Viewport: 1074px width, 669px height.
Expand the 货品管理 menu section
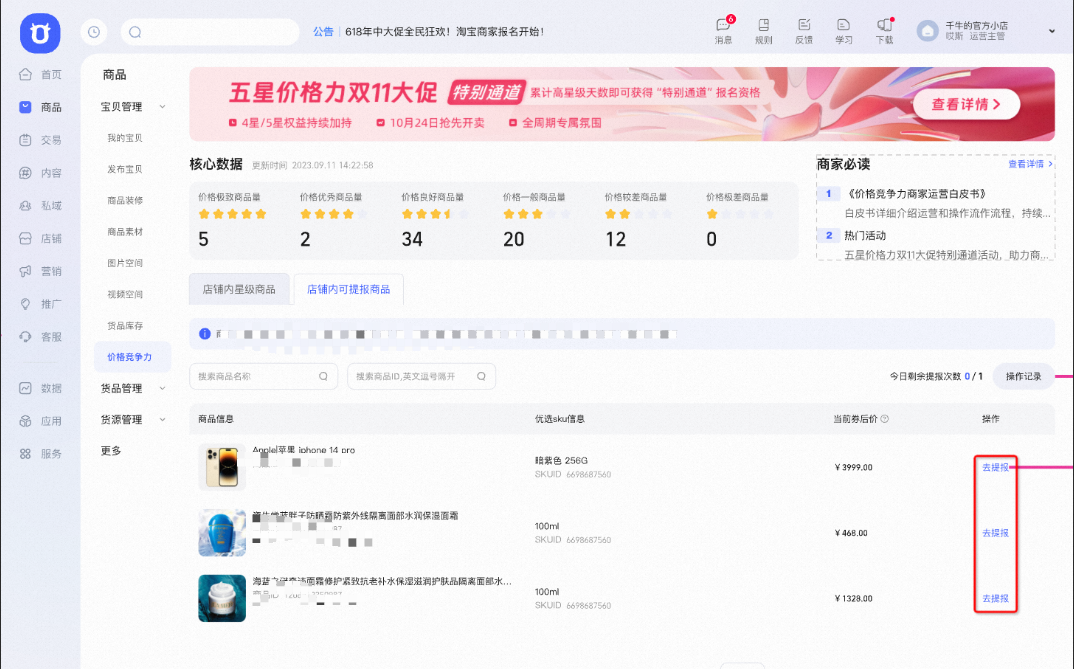click(162, 388)
